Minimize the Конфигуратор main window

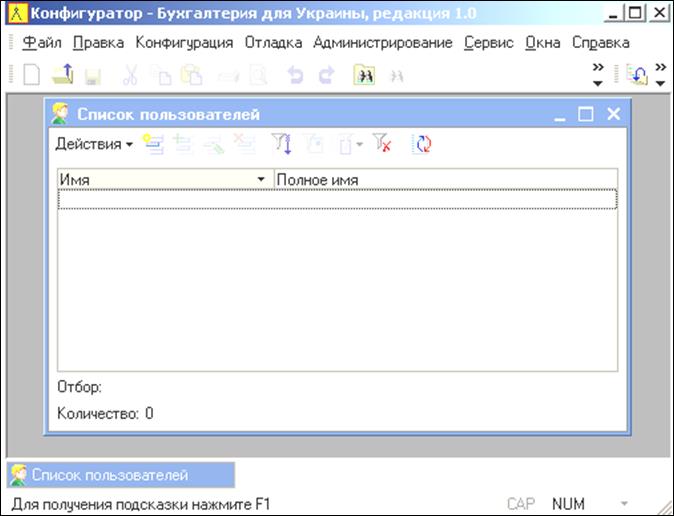[613, 14]
